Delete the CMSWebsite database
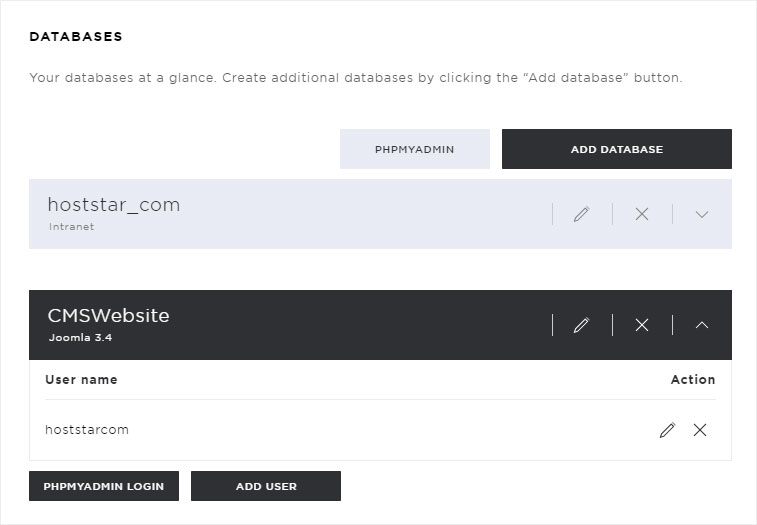Viewport: 757px width, 525px height. click(x=642, y=325)
